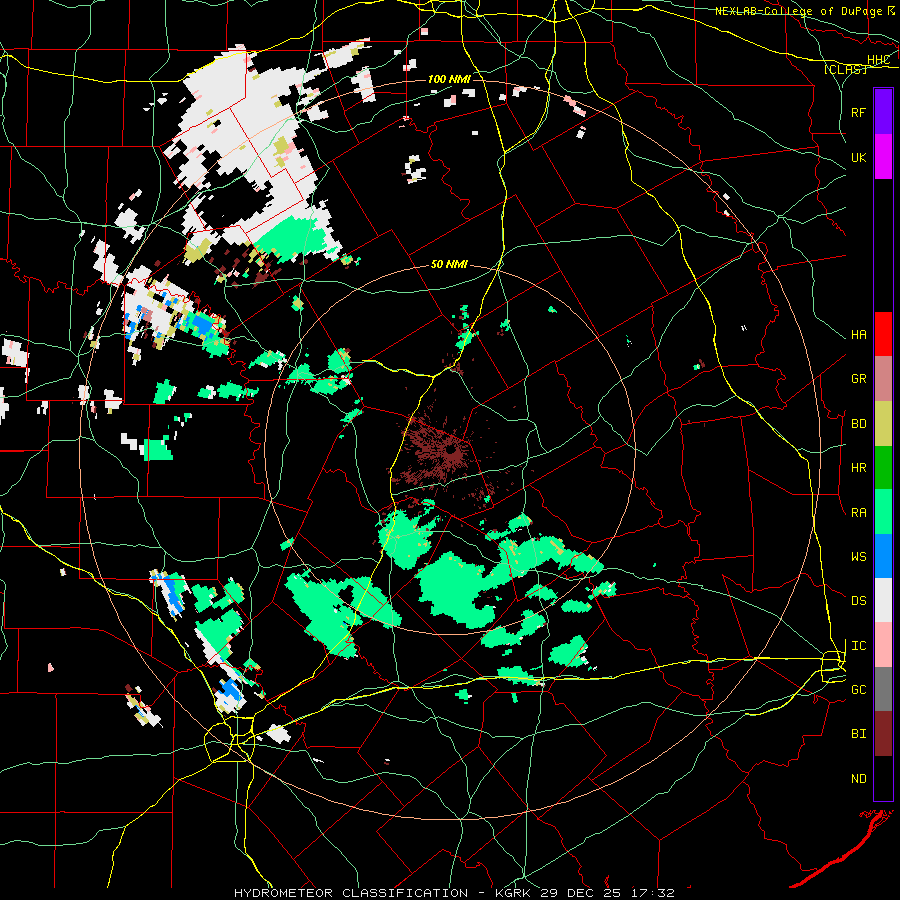Click the IC legend label
The height and width of the screenshot is (900, 900).
click(x=858, y=646)
